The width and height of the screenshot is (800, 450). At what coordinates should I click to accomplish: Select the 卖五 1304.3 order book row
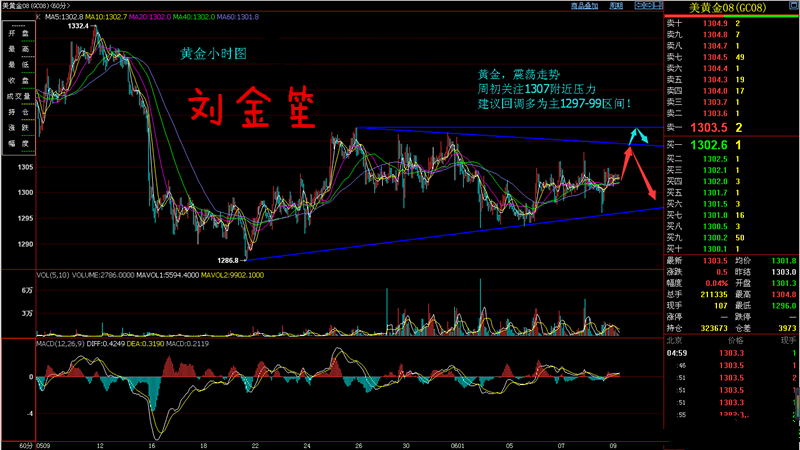[732, 80]
